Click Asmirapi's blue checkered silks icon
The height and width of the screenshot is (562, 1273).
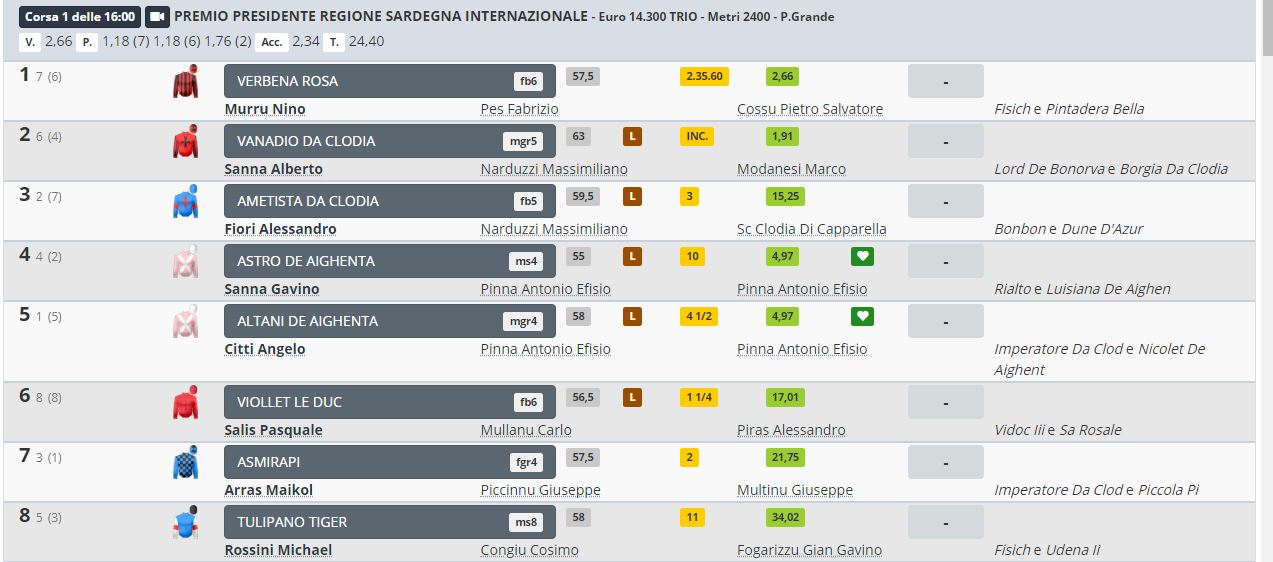pyautogui.click(x=186, y=463)
